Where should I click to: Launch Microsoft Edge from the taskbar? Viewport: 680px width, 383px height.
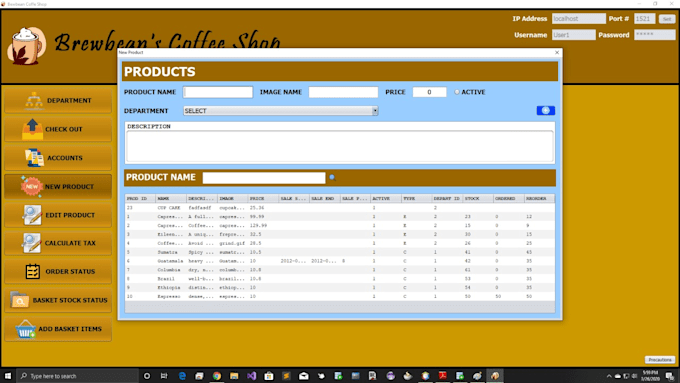[x=182, y=376]
